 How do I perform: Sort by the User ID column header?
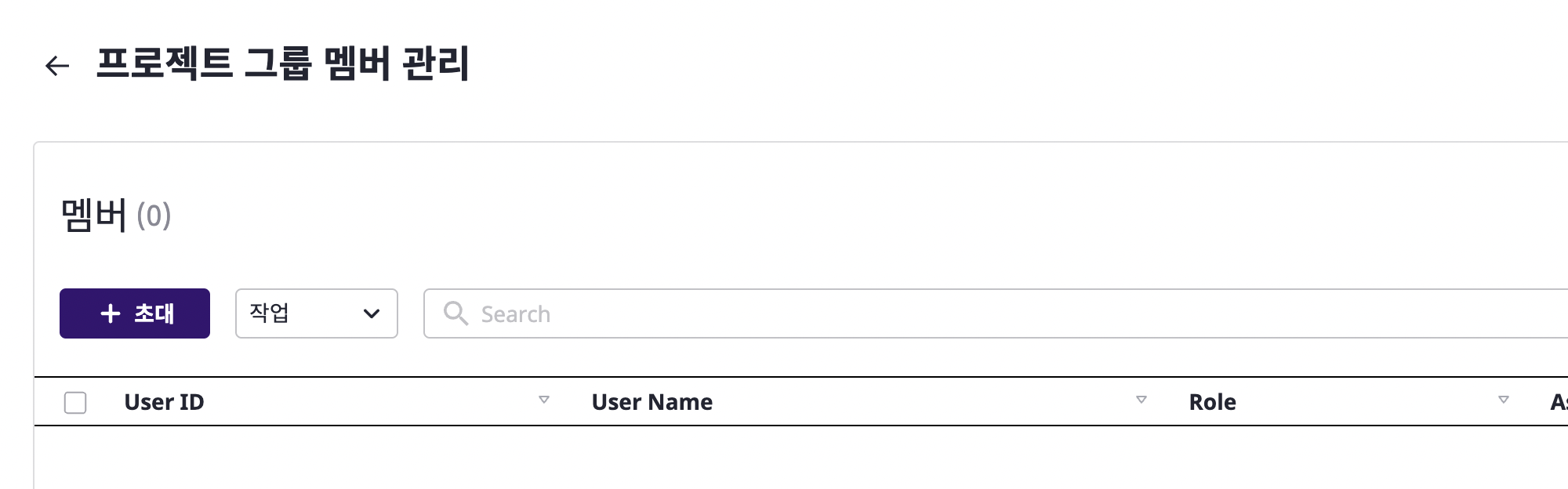point(164,402)
